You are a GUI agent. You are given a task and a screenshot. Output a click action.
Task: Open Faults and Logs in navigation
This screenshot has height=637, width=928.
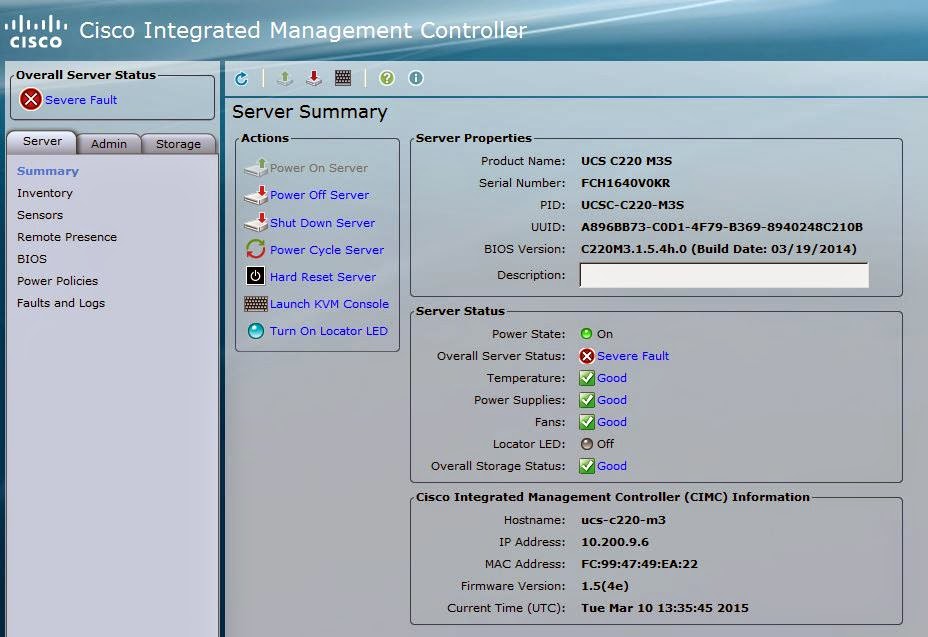click(61, 303)
